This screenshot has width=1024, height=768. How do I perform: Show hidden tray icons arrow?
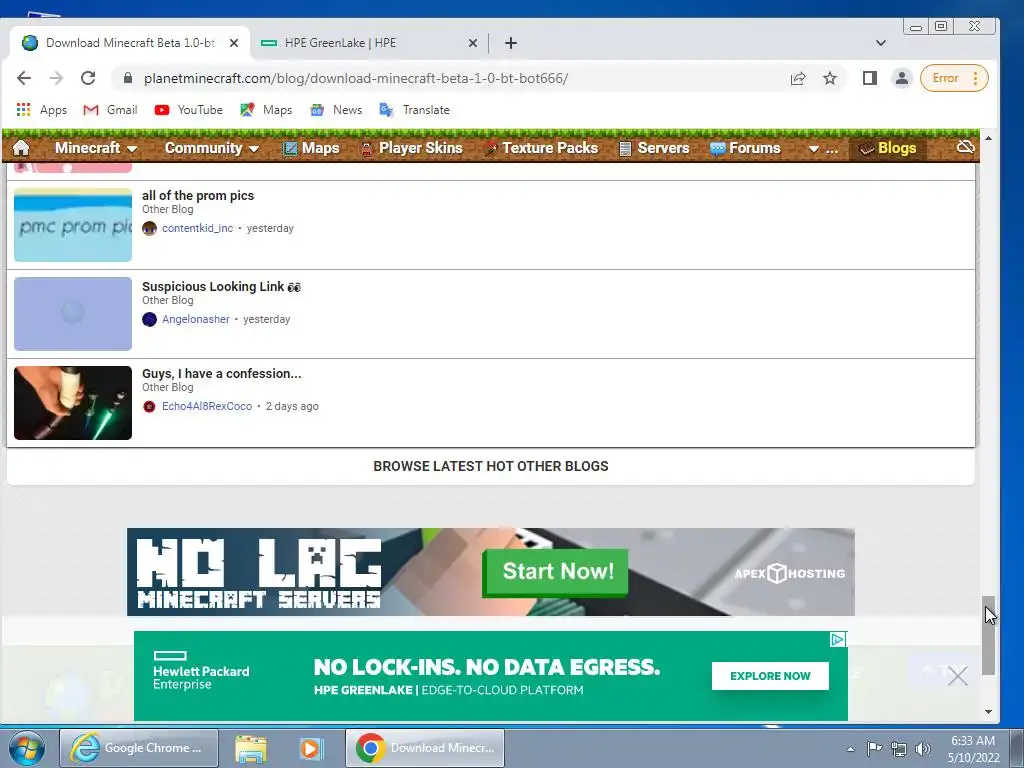(x=850, y=749)
